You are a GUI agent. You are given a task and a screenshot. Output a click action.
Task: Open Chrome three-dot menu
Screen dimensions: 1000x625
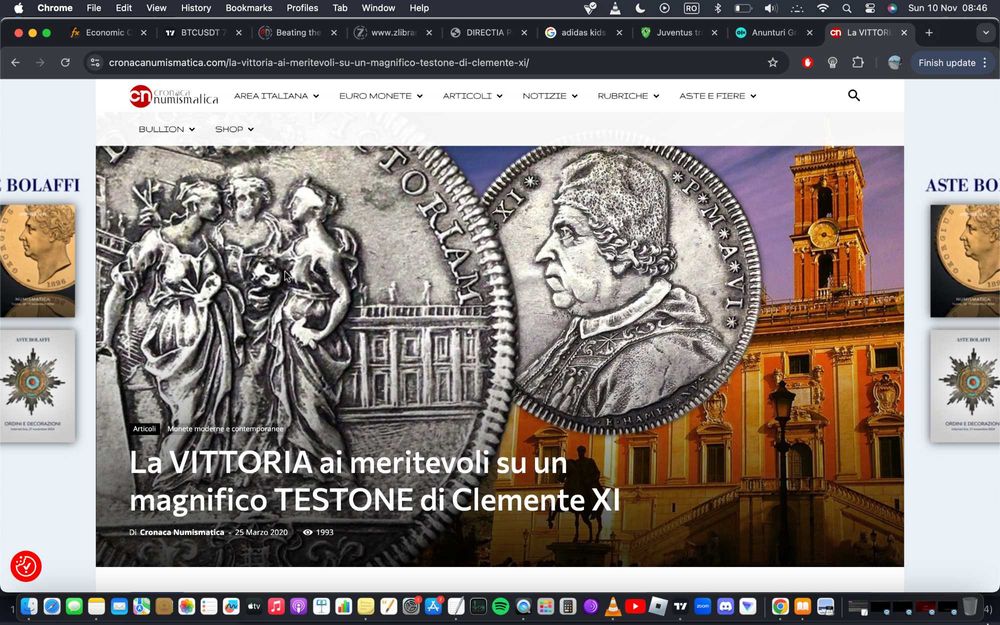[985, 62]
